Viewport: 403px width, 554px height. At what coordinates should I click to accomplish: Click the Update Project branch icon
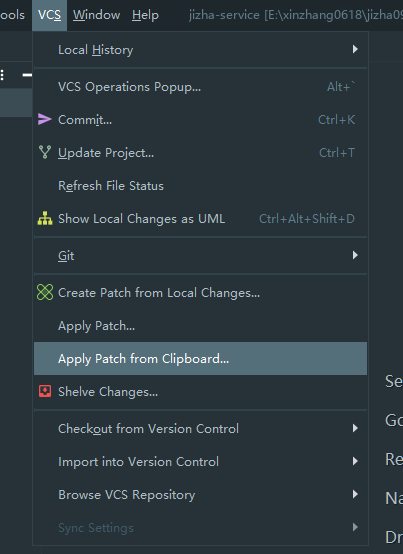45,152
